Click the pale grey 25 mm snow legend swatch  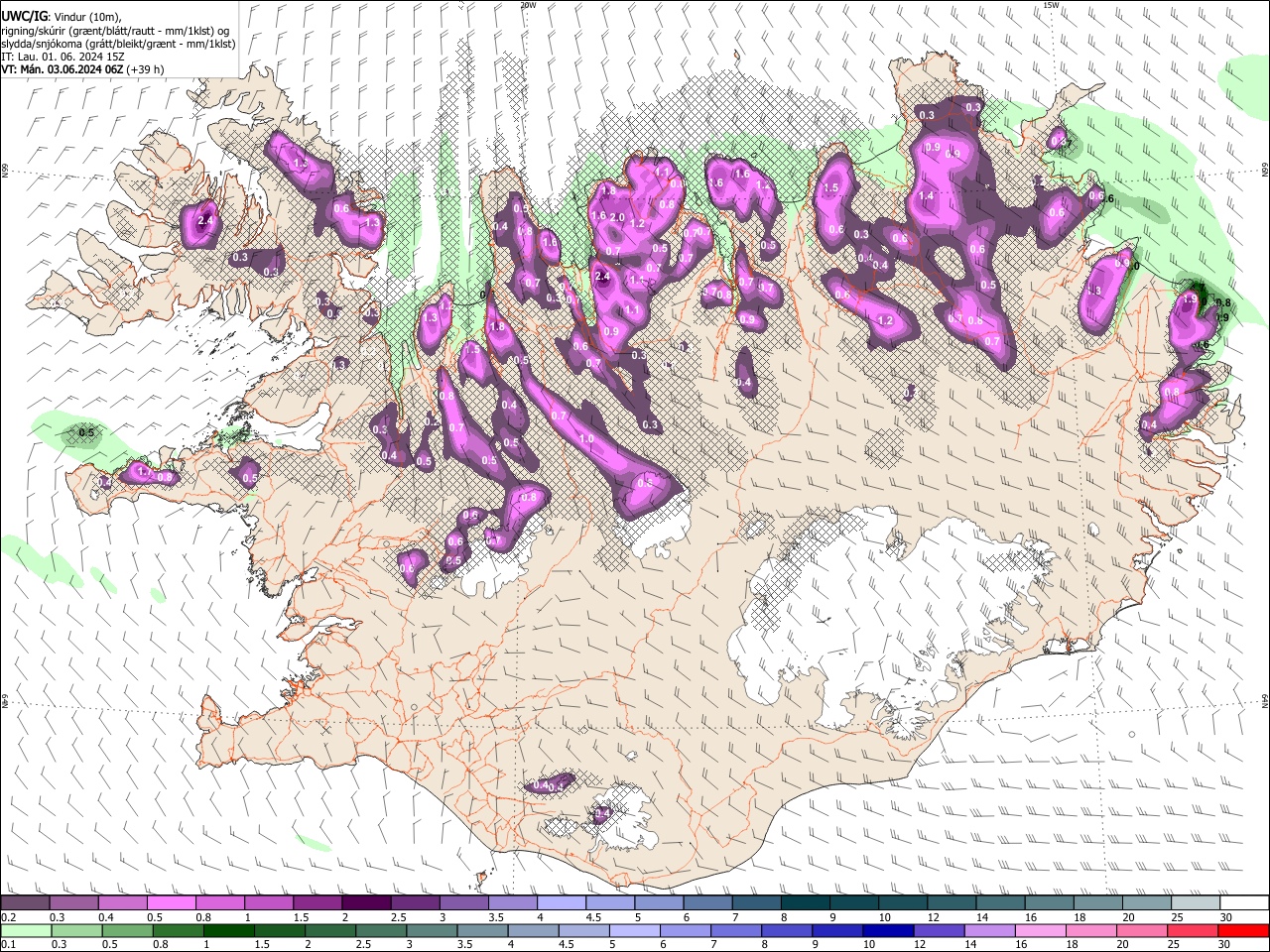coord(1197,902)
